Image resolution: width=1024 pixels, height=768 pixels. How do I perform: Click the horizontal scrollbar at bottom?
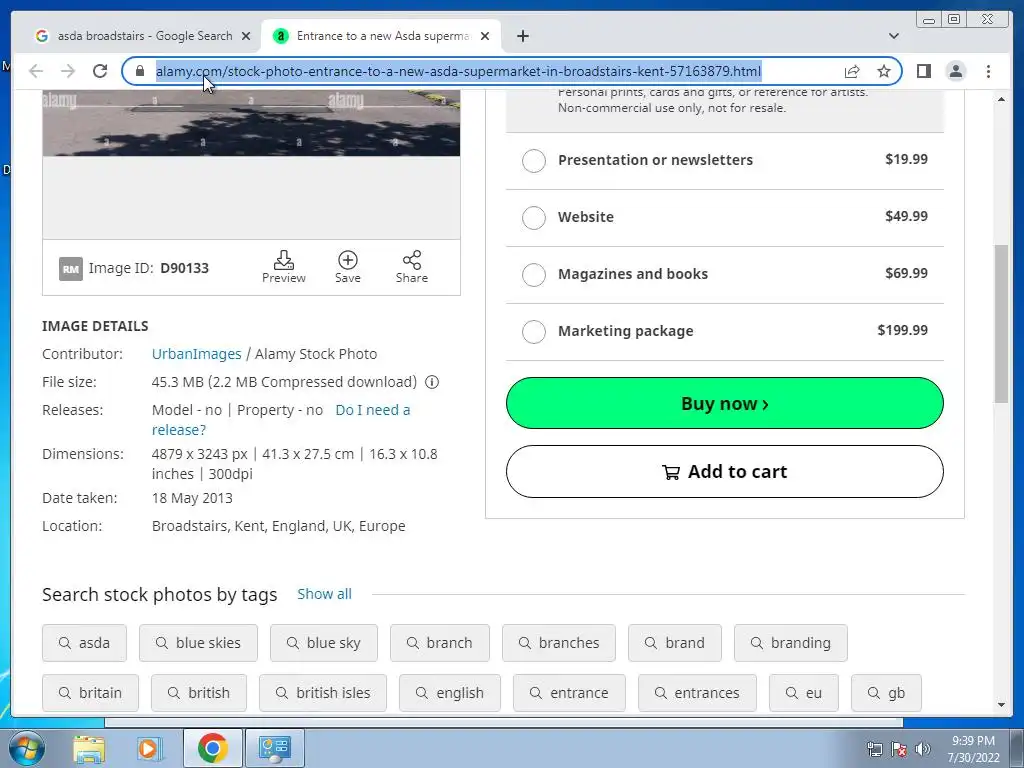(x=504, y=722)
